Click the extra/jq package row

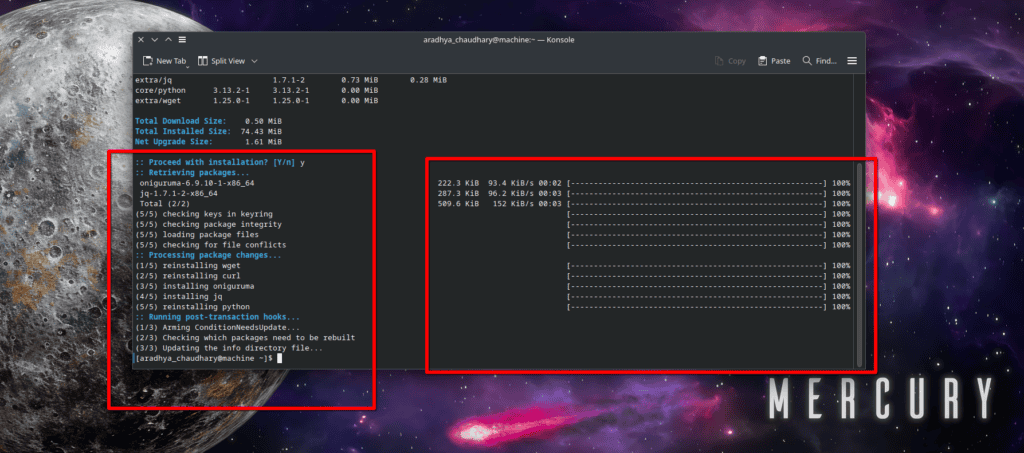click(291, 80)
